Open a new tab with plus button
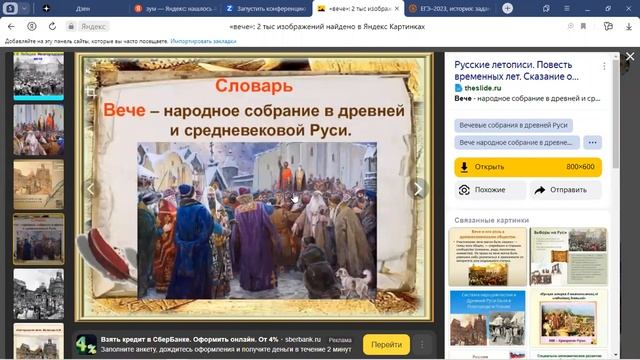This screenshot has height=360, width=640. 507,8
